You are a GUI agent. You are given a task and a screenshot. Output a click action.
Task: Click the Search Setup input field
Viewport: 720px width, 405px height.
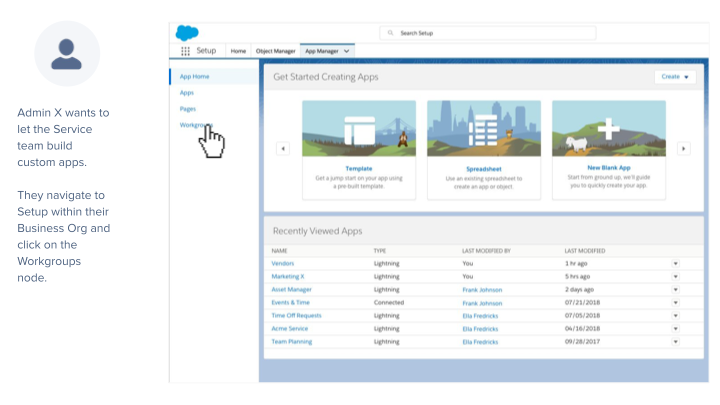pos(488,33)
